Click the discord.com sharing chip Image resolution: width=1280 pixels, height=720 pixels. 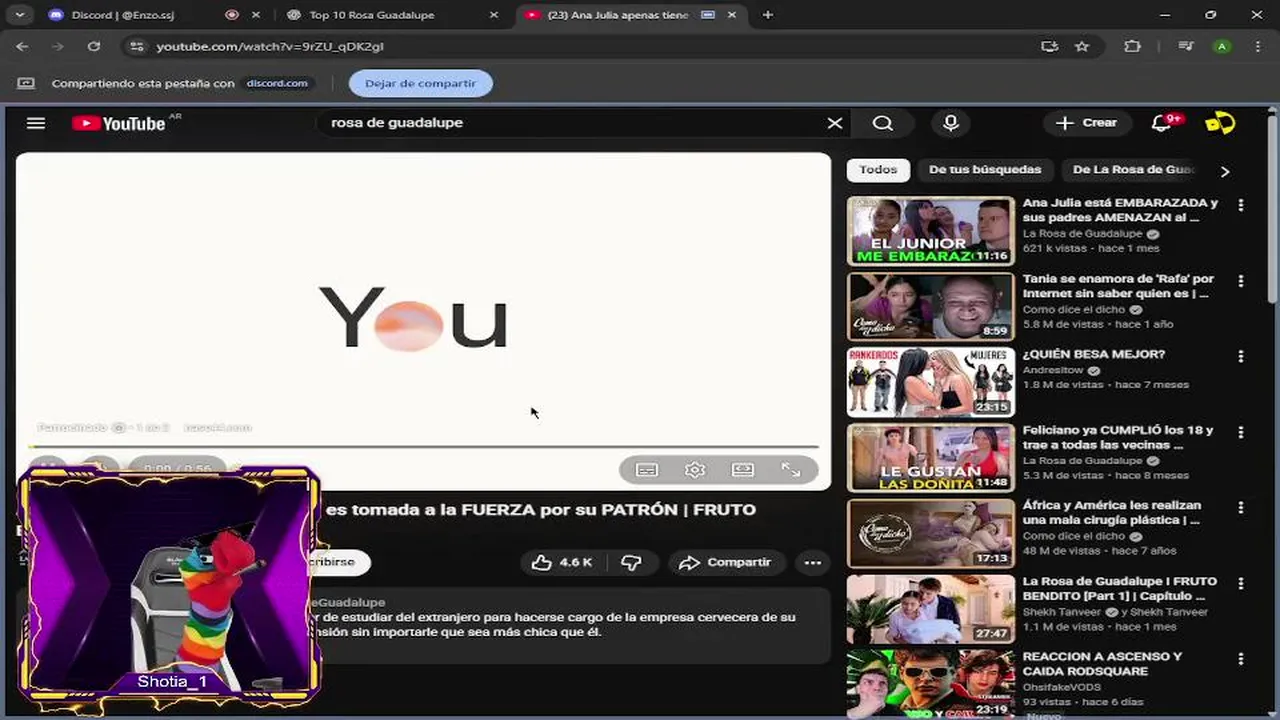click(x=277, y=83)
